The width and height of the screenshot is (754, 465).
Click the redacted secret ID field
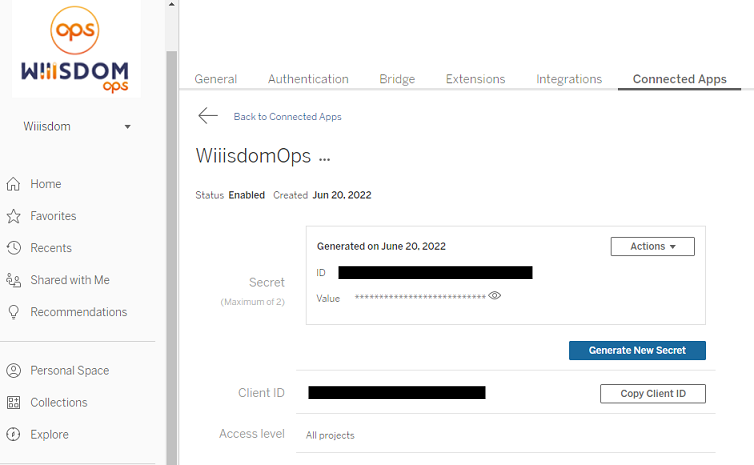click(435, 273)
